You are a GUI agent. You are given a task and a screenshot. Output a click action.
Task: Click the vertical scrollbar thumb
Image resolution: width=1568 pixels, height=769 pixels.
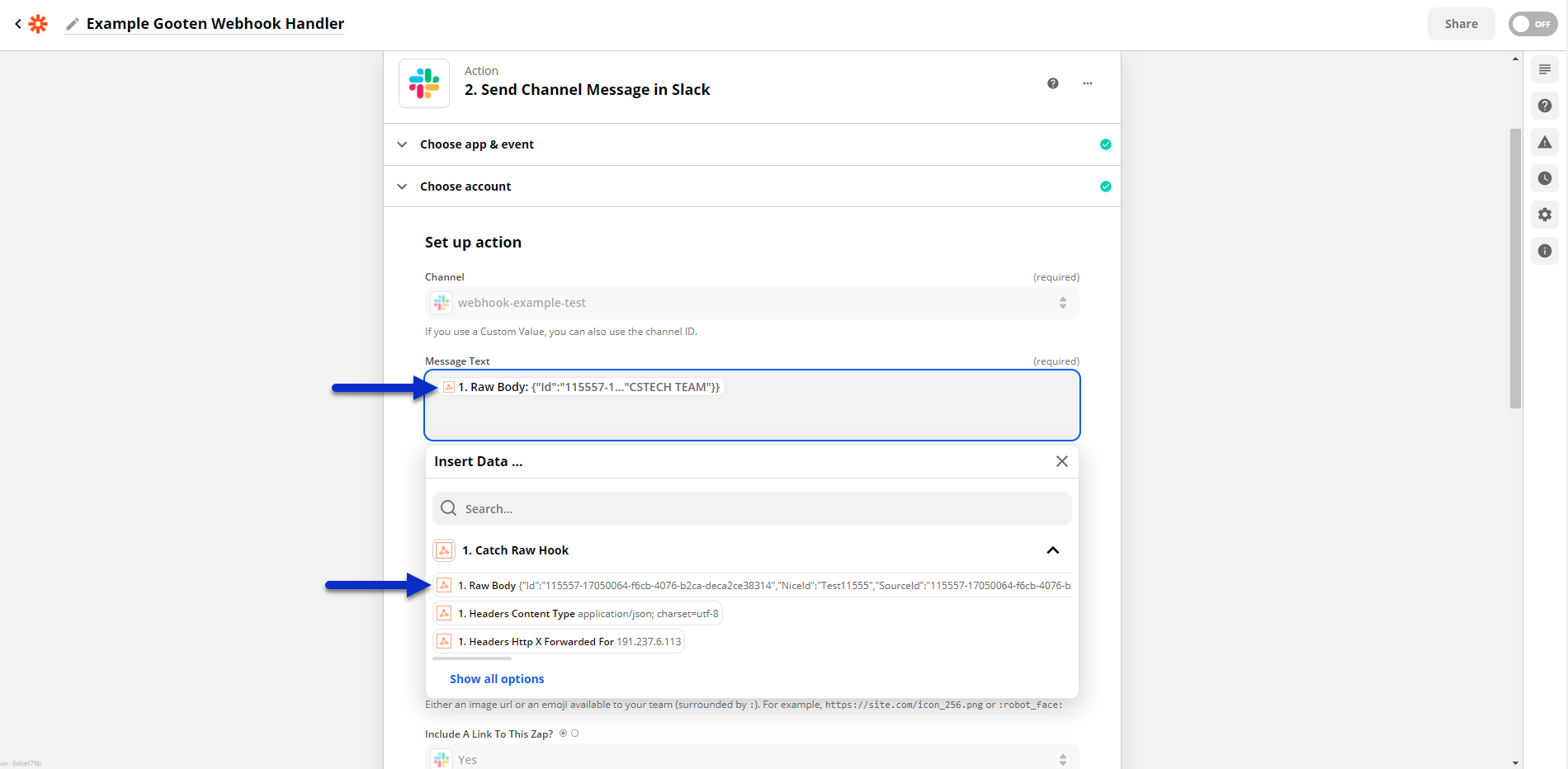(x=1515, y=268)
